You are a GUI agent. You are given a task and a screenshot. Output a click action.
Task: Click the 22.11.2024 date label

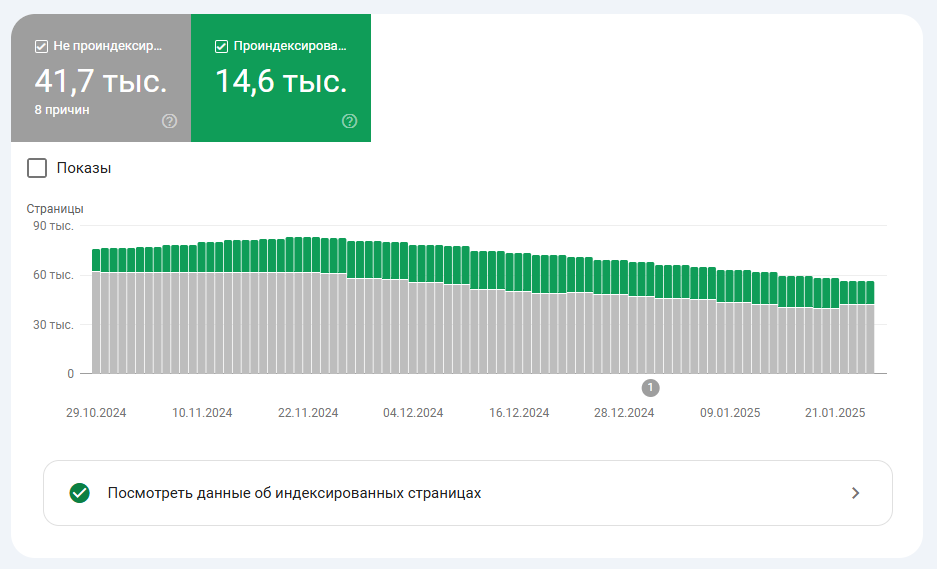click(x=308, y=413)
